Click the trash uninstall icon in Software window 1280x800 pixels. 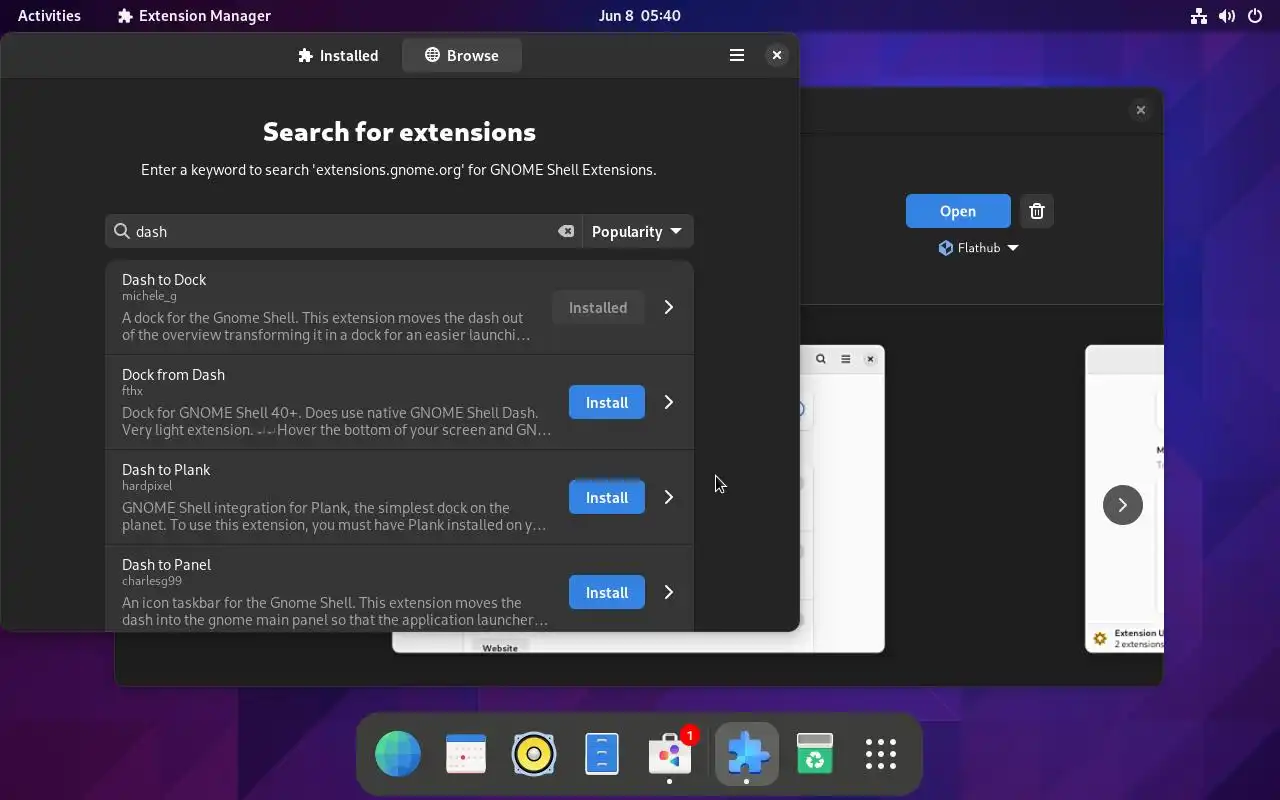point(1037,211)
